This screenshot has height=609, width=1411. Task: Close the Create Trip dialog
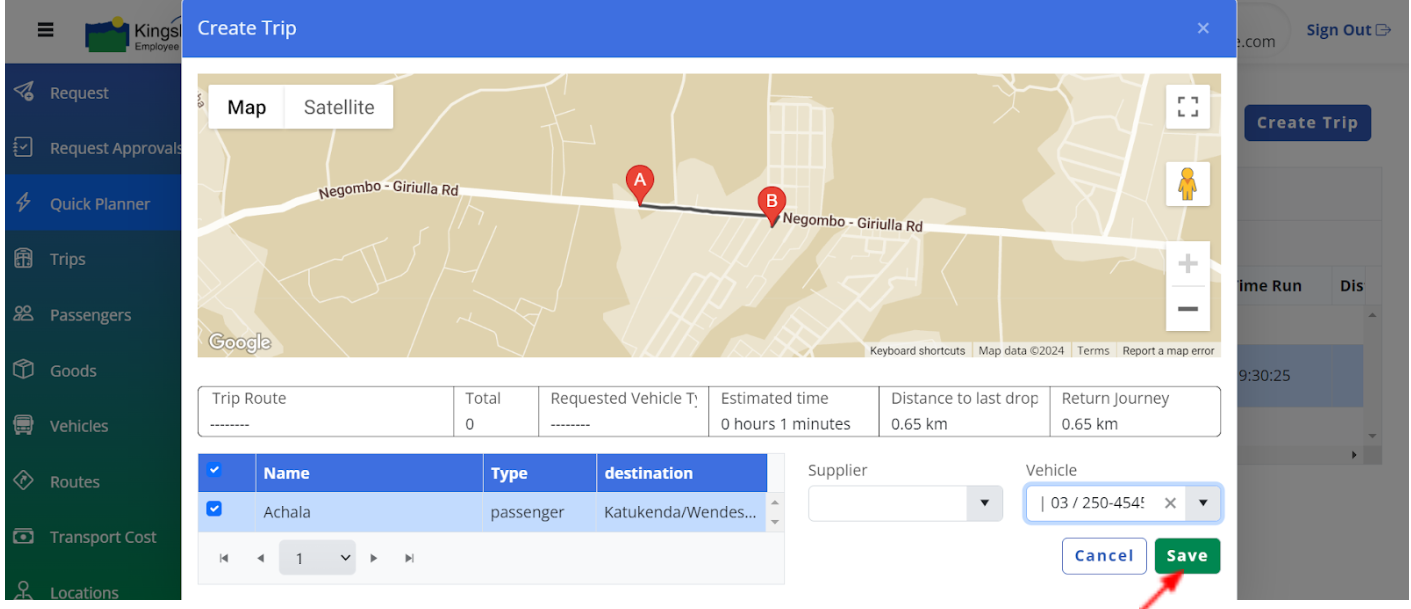1203,28
